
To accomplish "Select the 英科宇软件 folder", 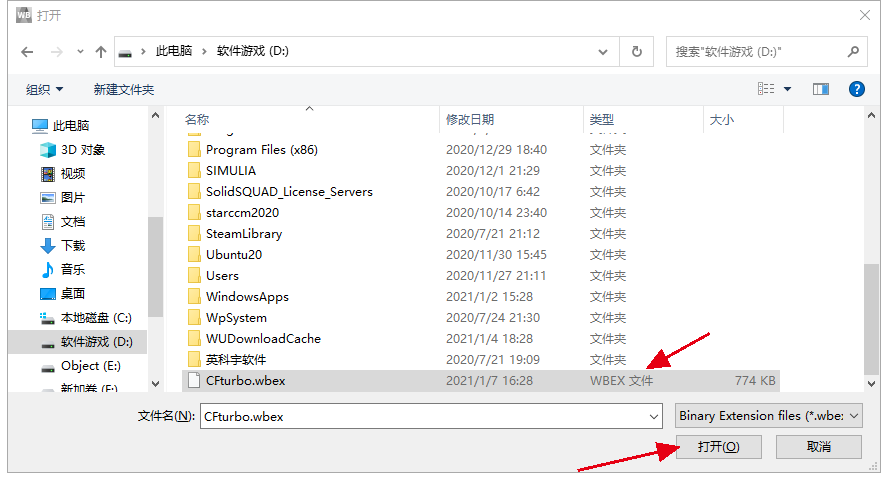I will pyautogui.click(x=236, y=359).
